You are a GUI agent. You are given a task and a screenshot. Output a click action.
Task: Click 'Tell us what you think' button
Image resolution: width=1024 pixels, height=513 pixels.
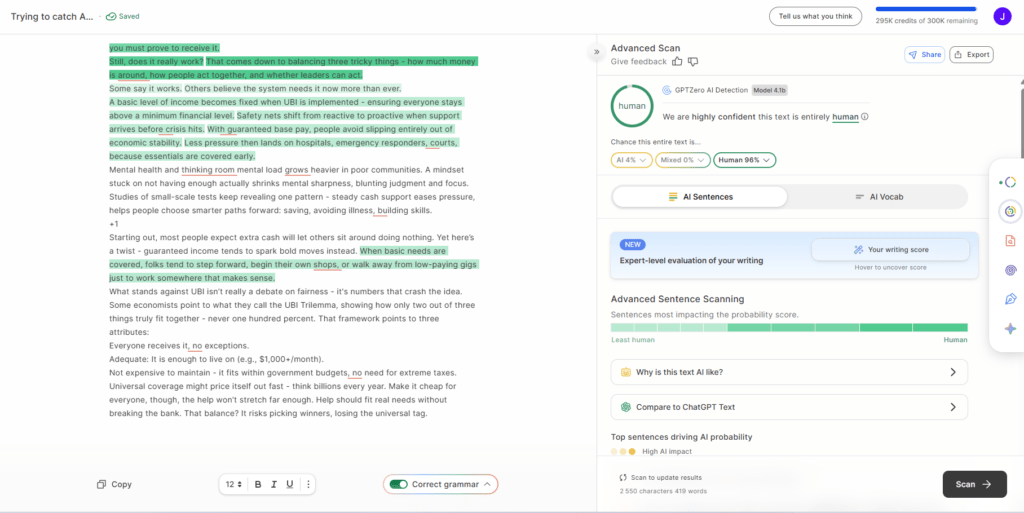pyautogui.click(x=814, y=16)
